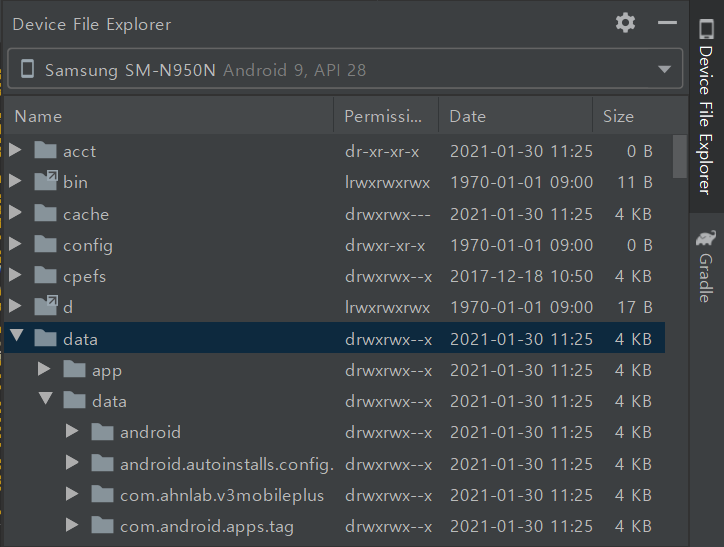Screen dimensions: 724x547
Task: Click the 11 B size of bin
Action: tap(635, 182)
